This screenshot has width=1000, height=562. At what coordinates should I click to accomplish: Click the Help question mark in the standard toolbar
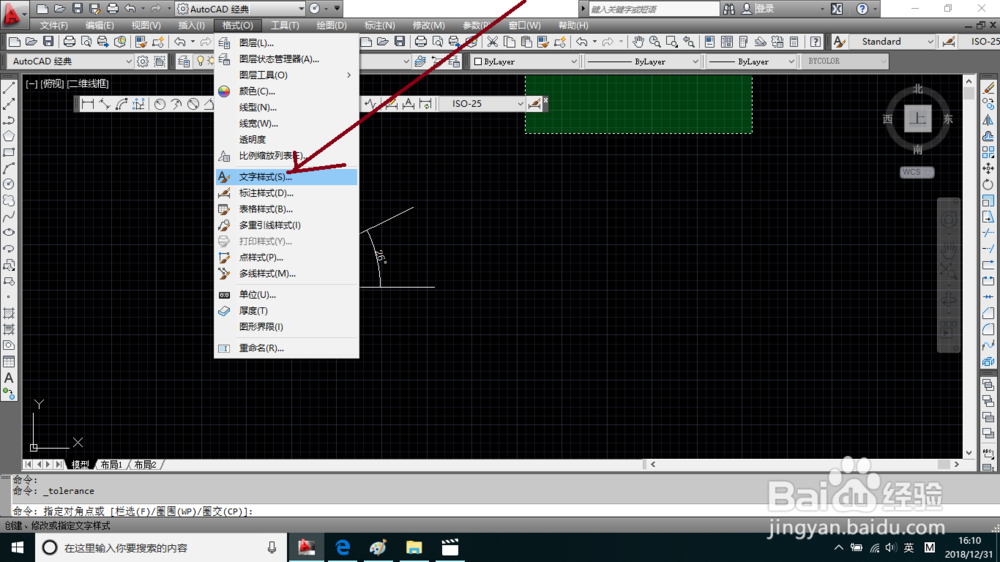click(x=816, y=42)
